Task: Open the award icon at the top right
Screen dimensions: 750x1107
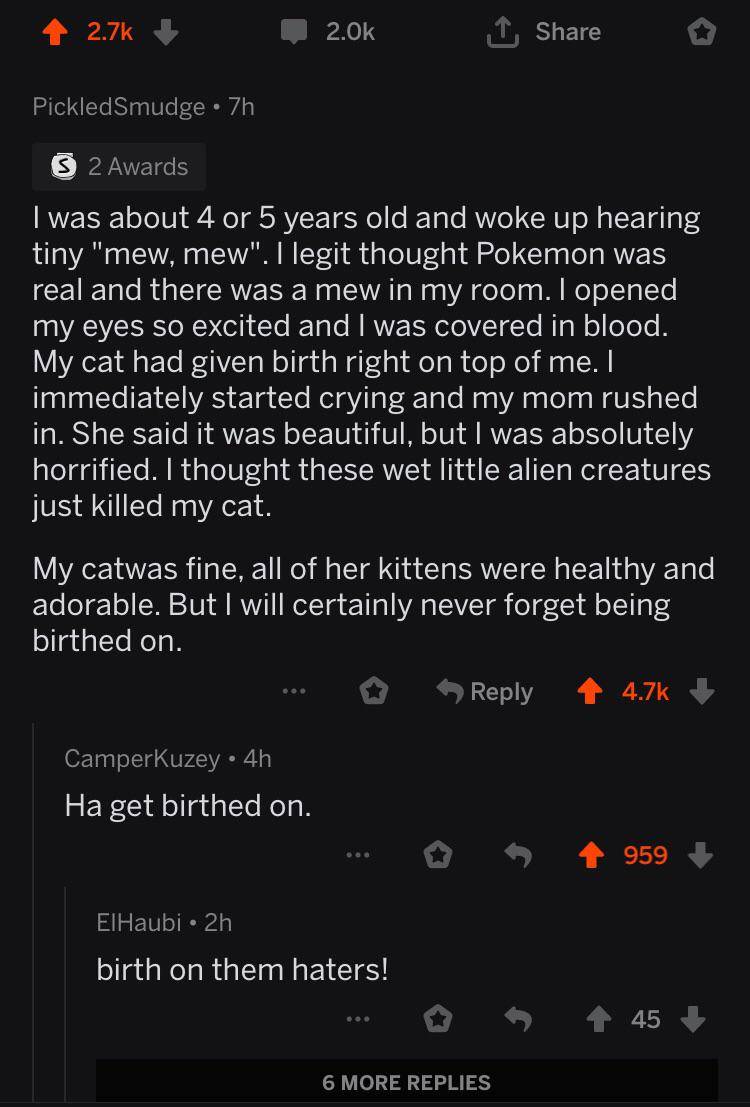Action: 702,31
